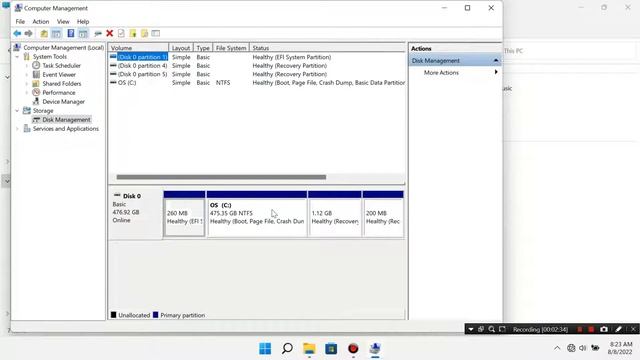This screenshot has width=640, height=360.
Task: Click the Device Manager icon in tree
Action: (36, 101)
